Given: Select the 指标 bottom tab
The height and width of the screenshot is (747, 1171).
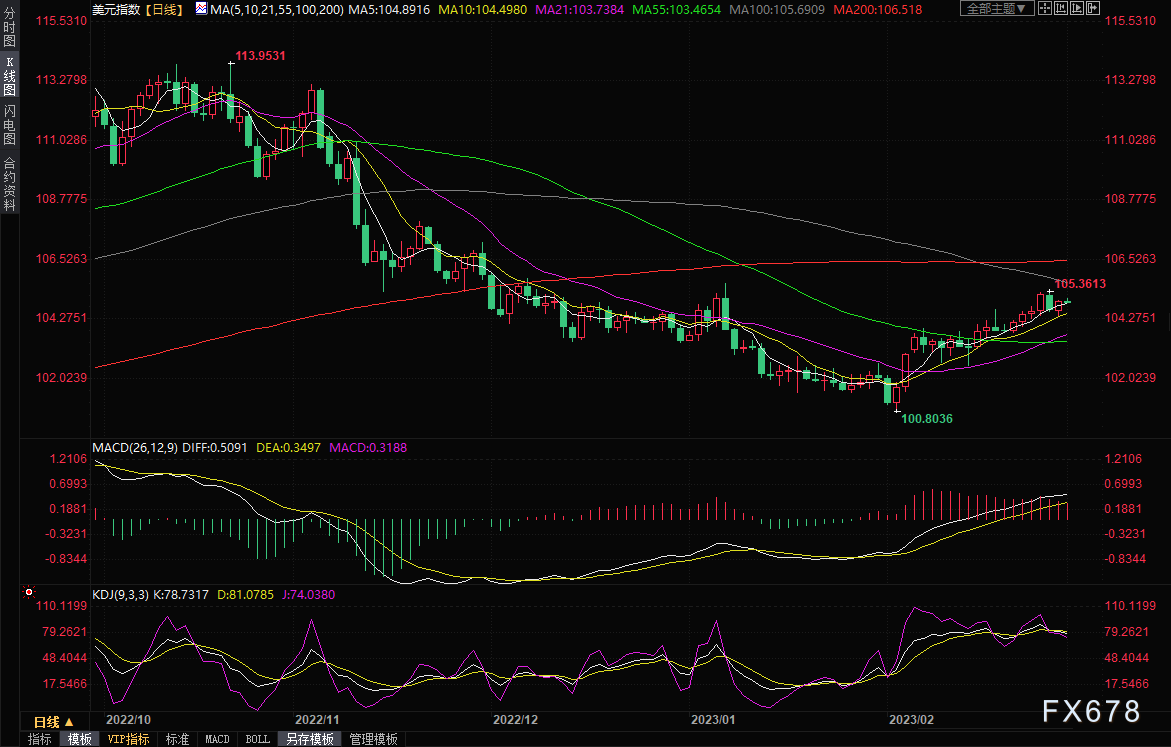Looking at the screenshot, I should click(40, 739).
